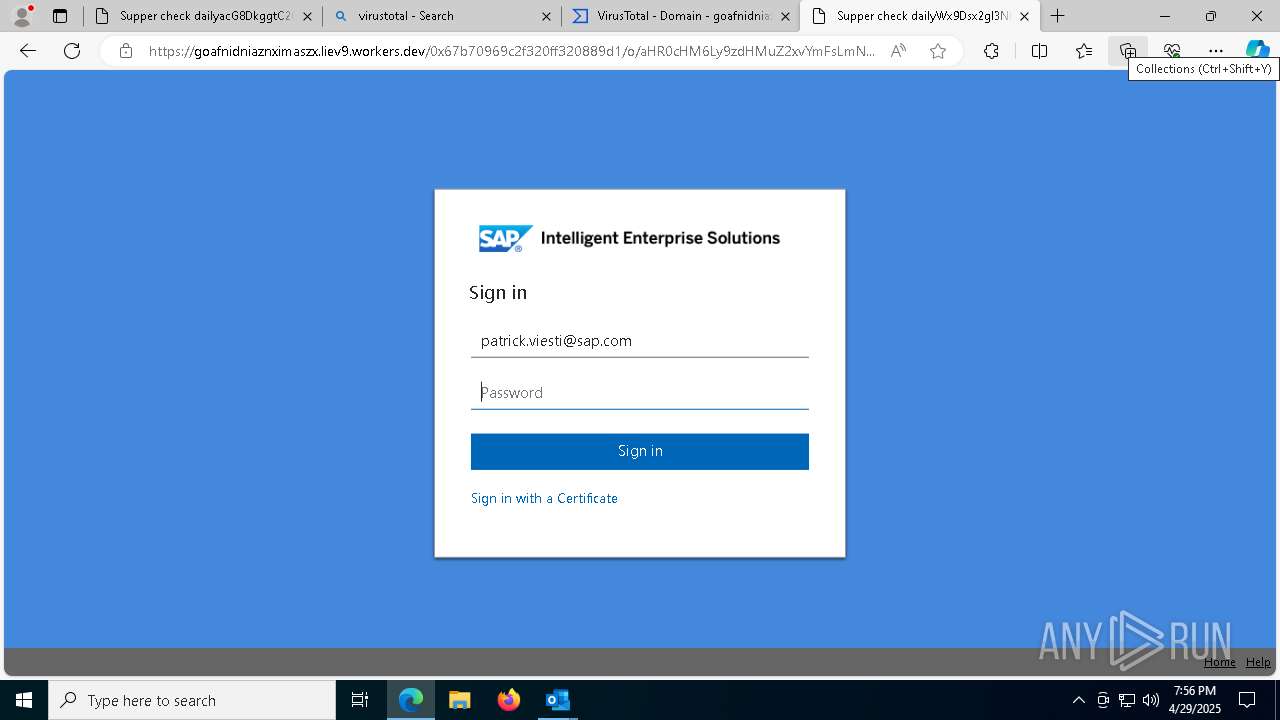Close the first Supper check daily tab
1280x720 pixels.
pos(307,16)
